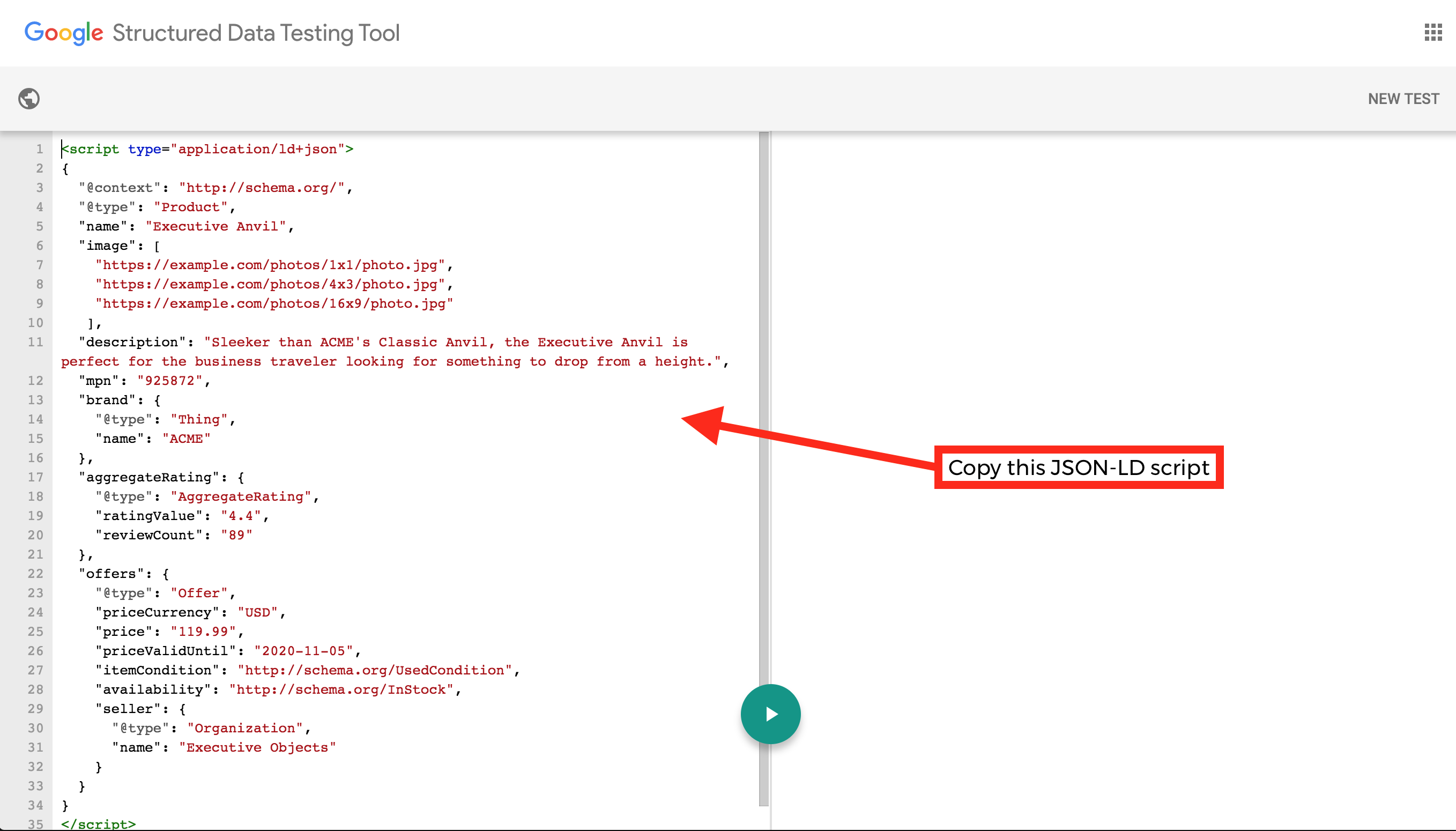Start a NEW TEST

click(1403, 98)
